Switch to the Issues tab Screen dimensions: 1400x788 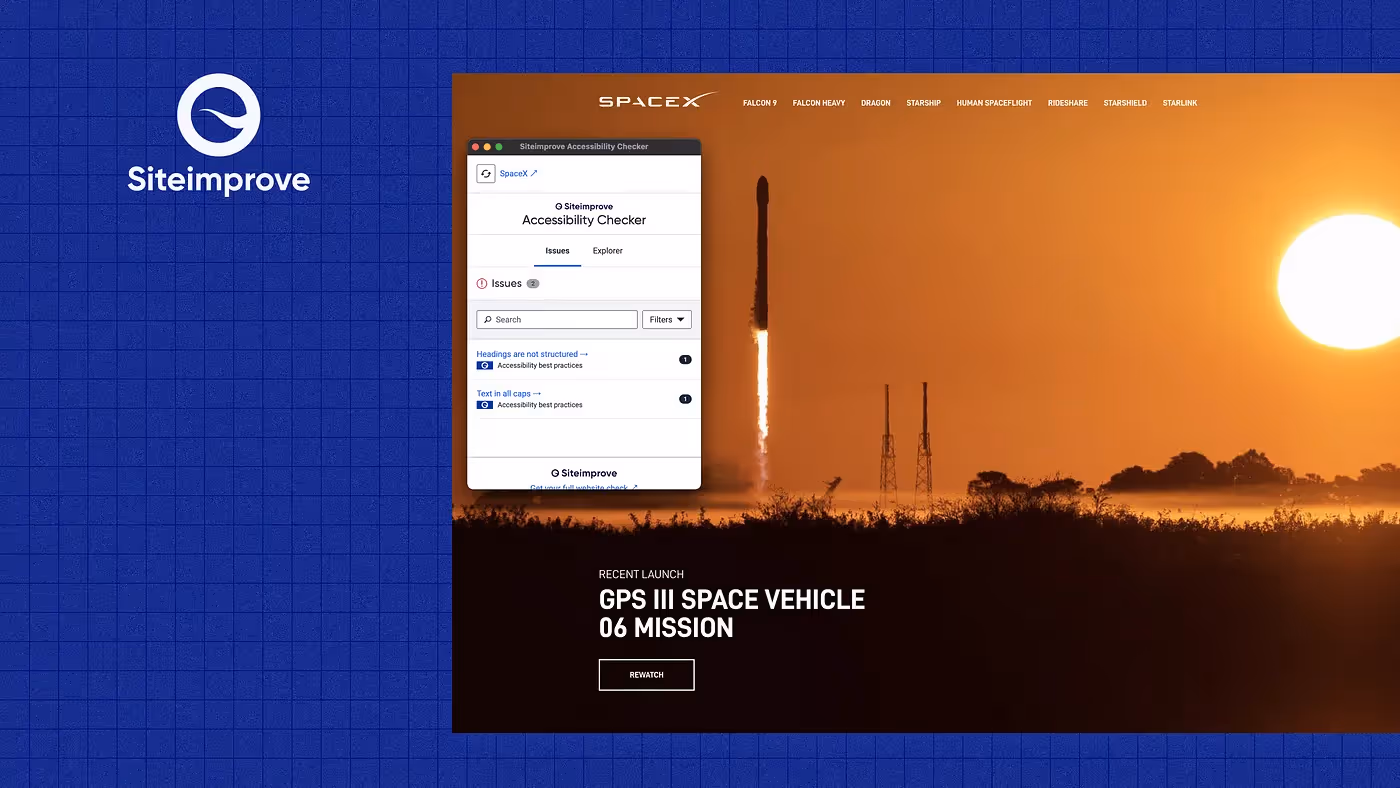click(x=557, y=251)
